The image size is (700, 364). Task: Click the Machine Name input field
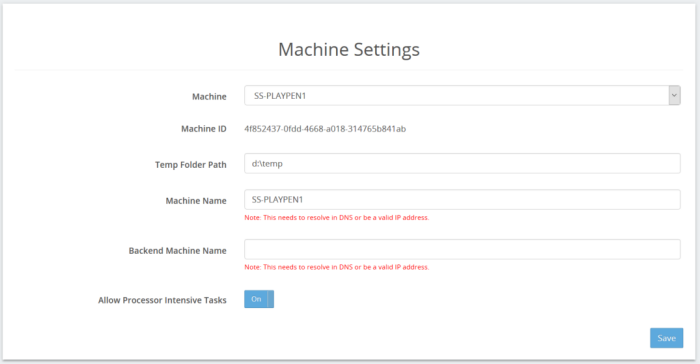(x=462, y=200)
